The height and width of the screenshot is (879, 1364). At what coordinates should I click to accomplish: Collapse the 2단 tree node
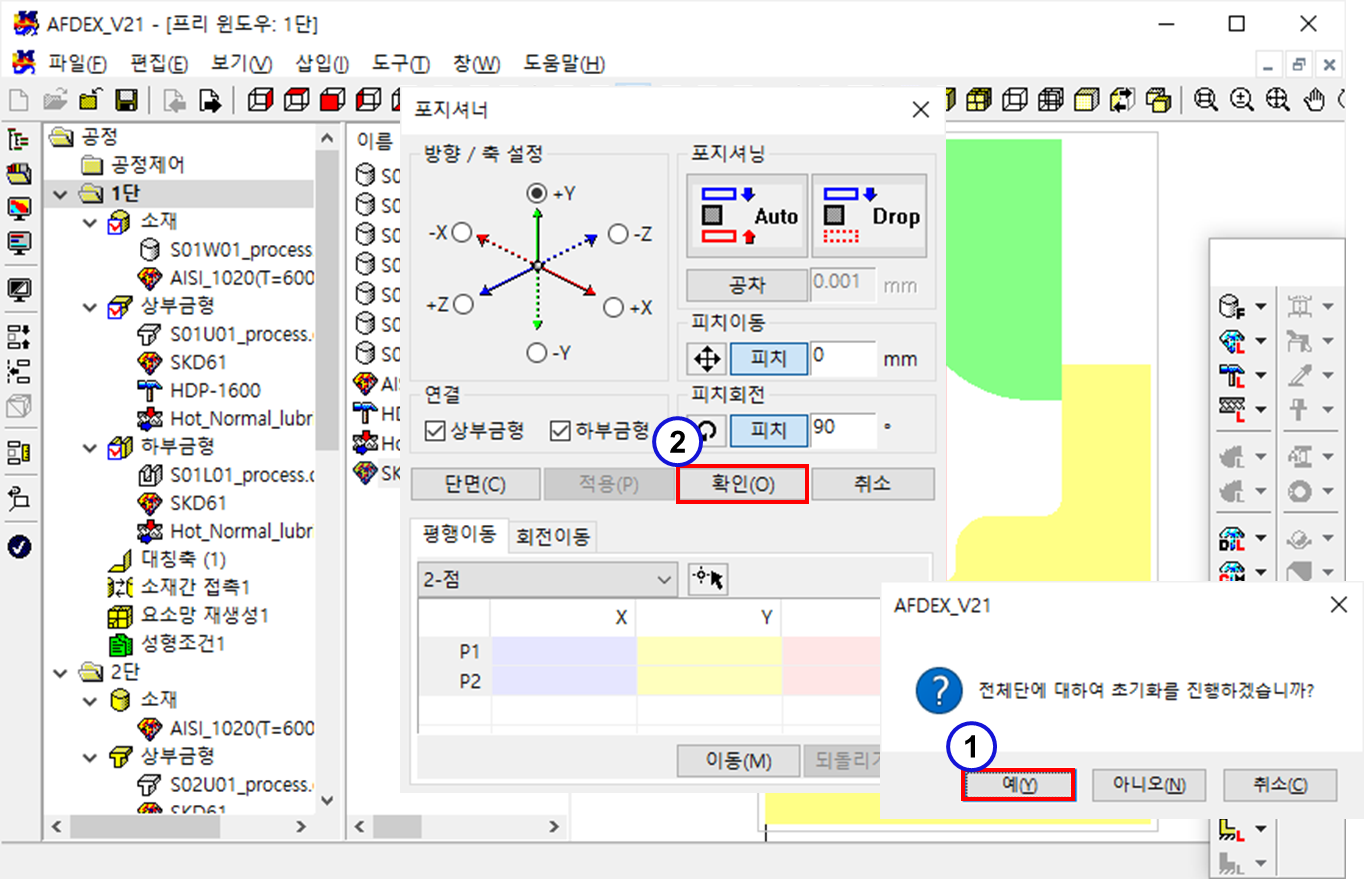coord(61,671)
